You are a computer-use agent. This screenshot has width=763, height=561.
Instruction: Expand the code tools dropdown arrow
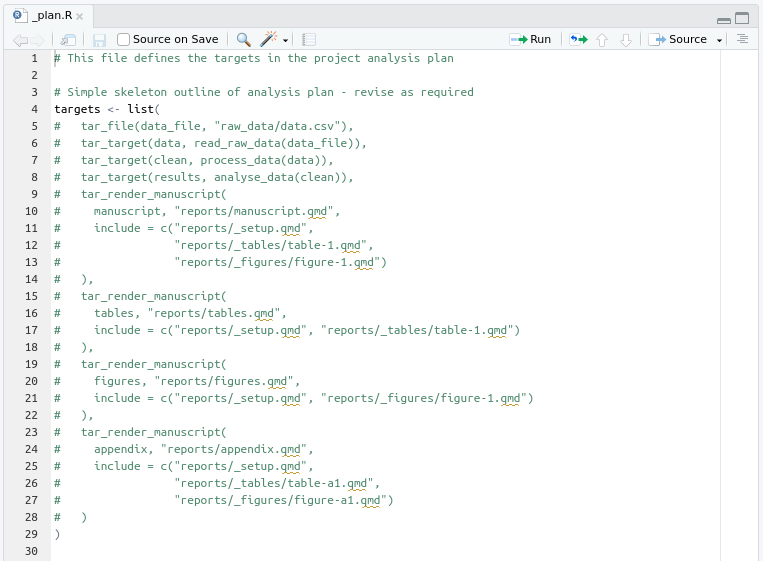click(286, 41)
